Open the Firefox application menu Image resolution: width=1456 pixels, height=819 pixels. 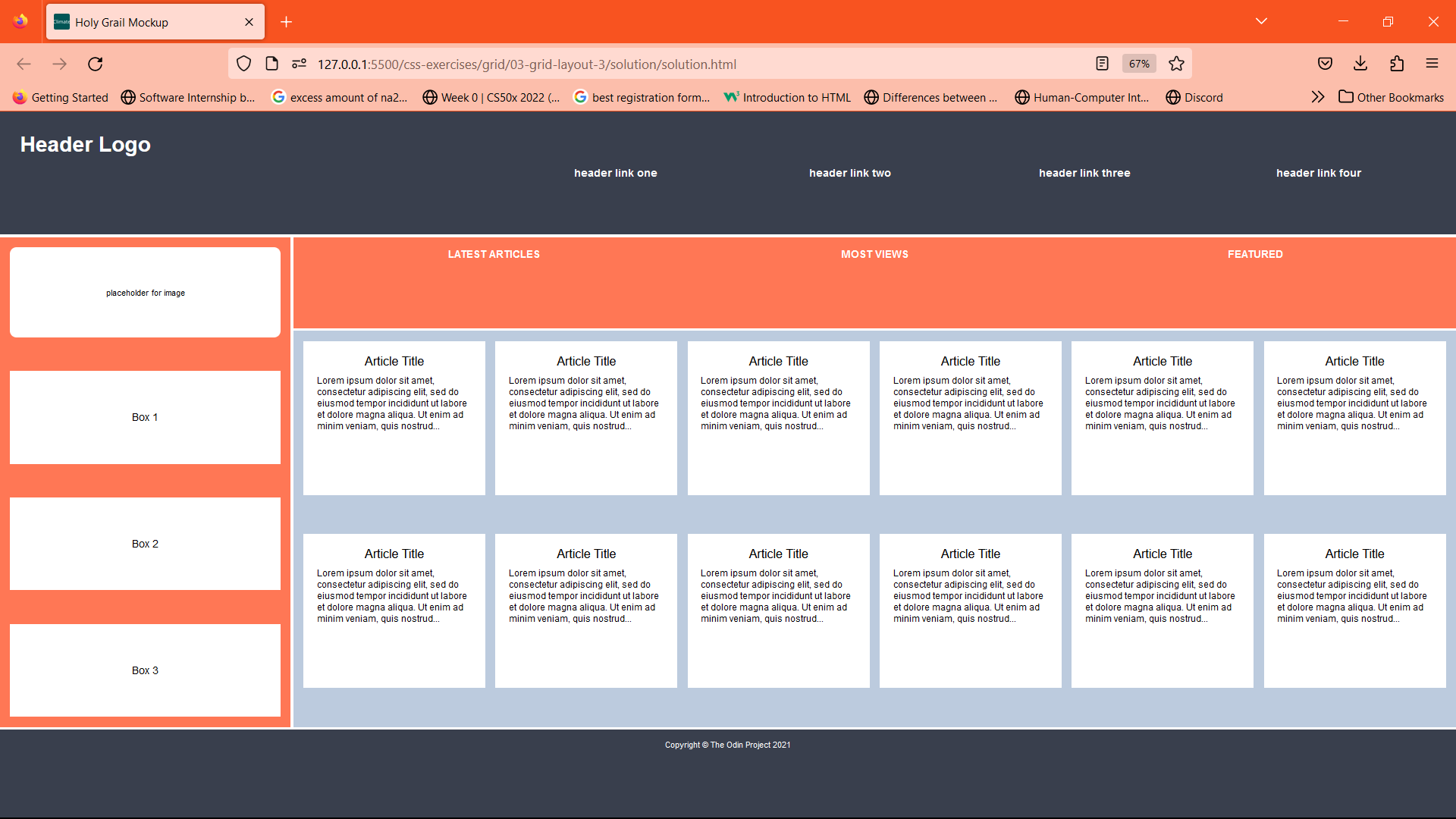coord(1432,64)
